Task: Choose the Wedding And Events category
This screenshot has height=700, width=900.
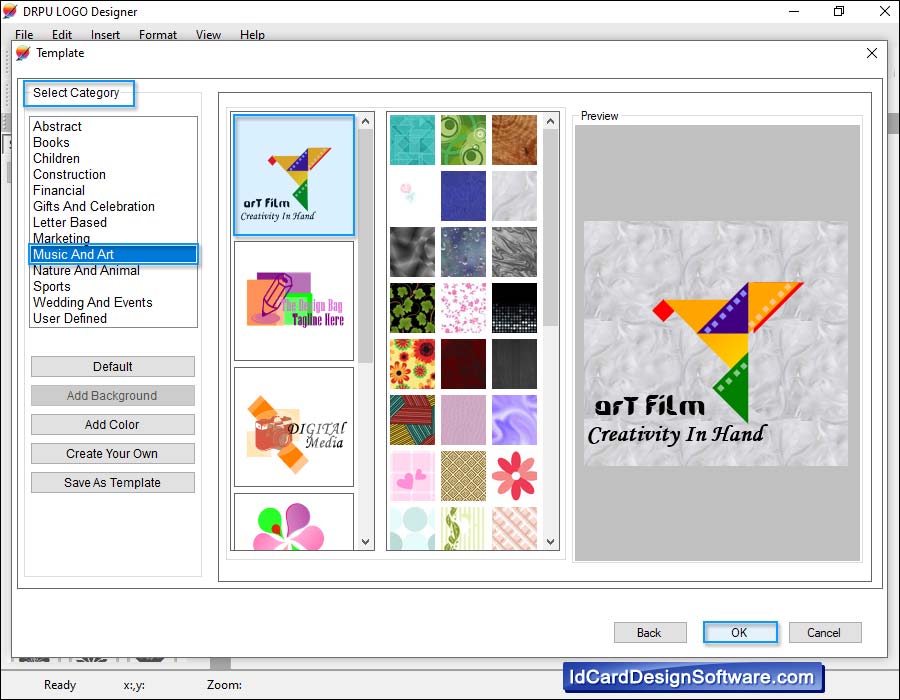Action: pos(92,302)
